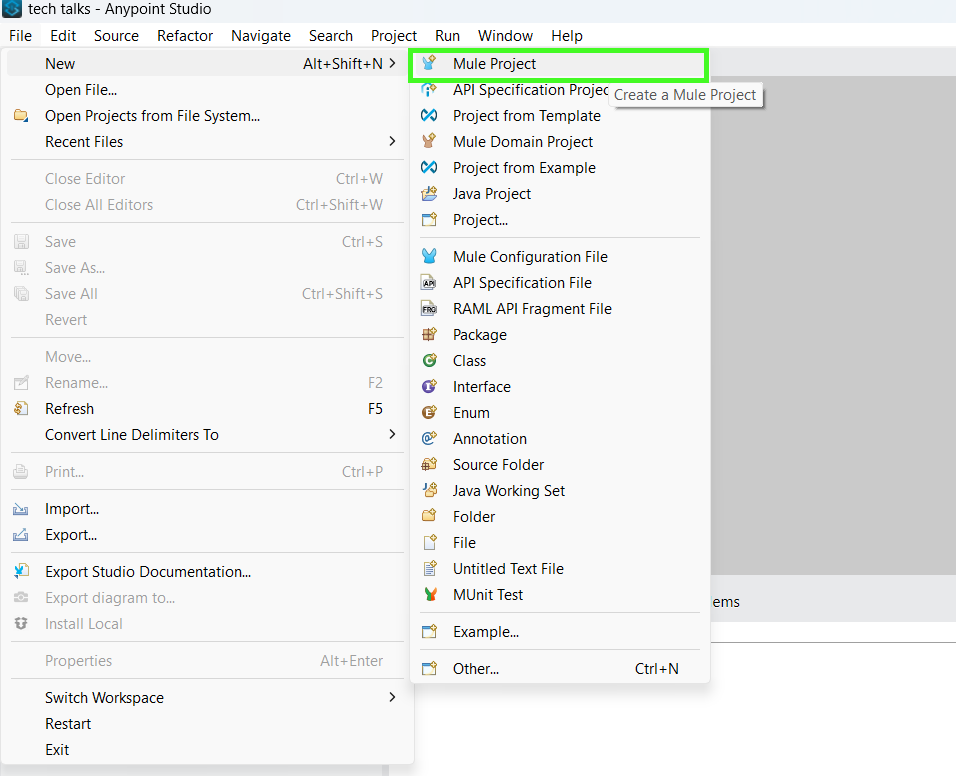Click the Mule Project icon

(x=429, y=63)
